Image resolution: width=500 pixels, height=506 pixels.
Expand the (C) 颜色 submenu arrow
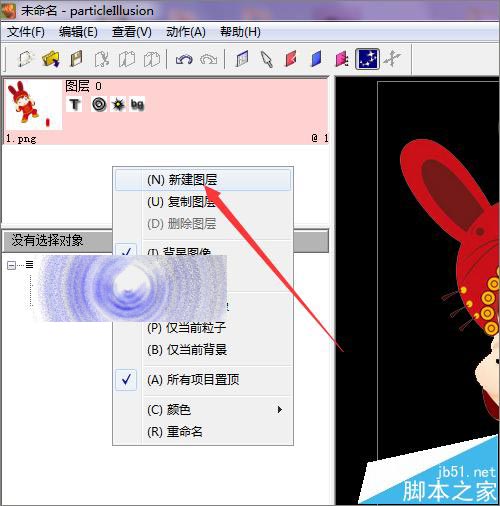click(280, 409)
